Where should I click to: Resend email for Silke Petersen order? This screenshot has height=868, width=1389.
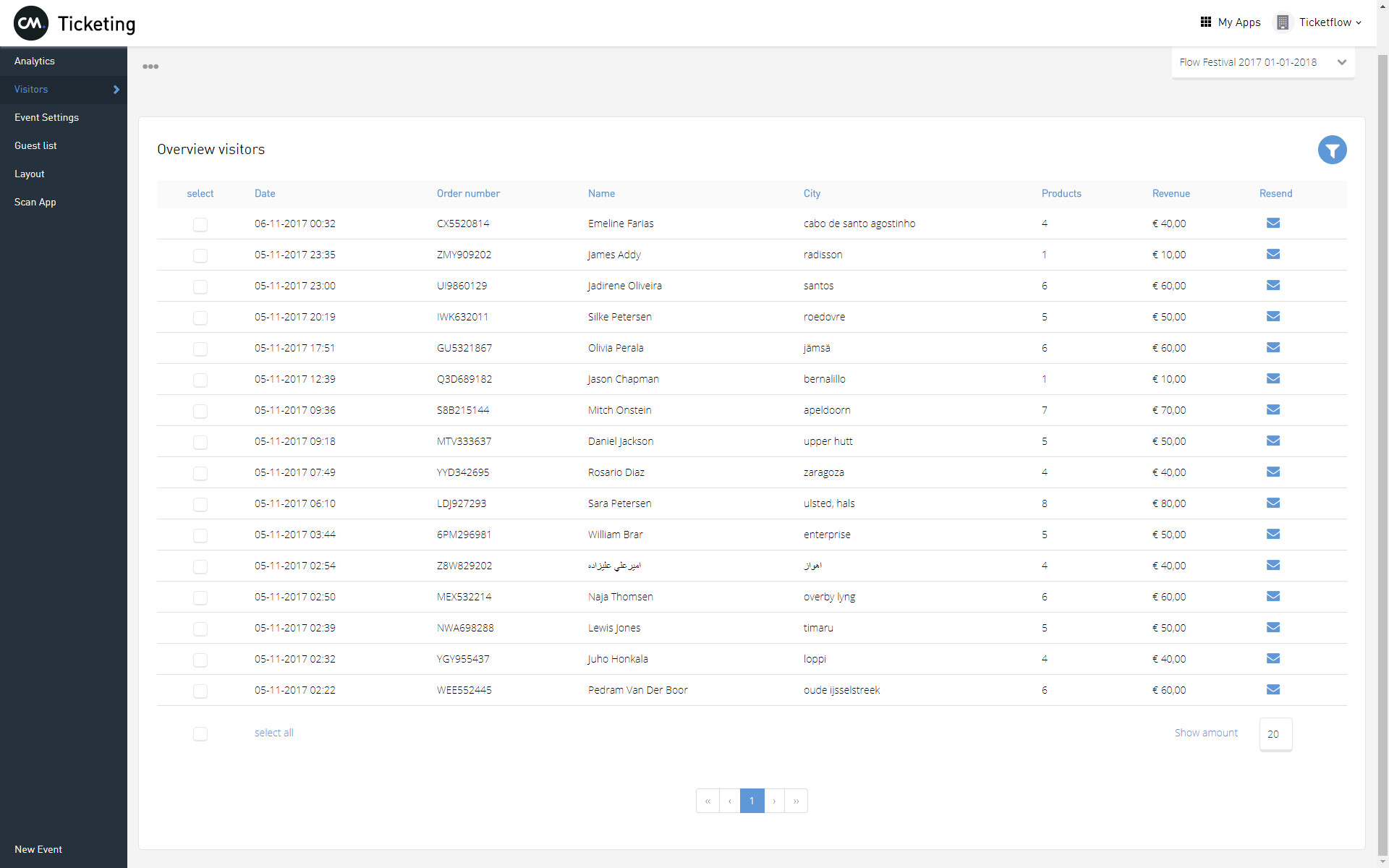click(1273, 316)
